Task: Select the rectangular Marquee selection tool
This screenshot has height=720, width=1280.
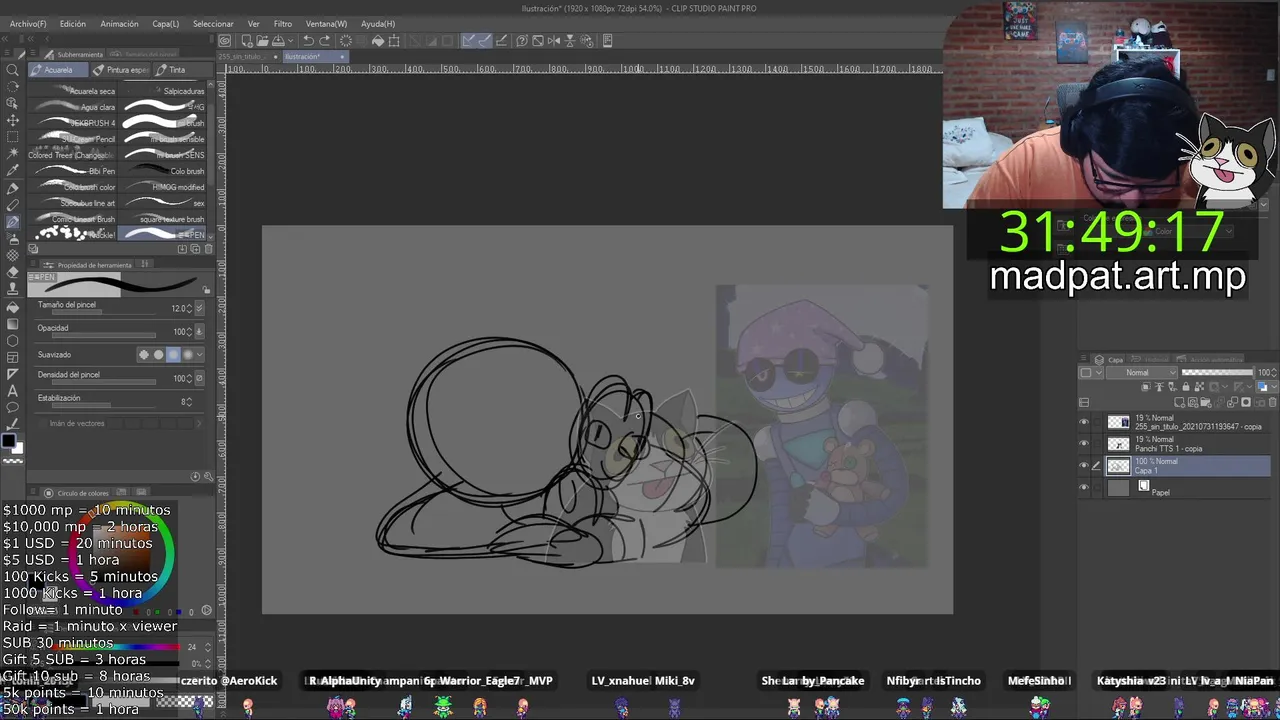Action: (x=13, y=137)
